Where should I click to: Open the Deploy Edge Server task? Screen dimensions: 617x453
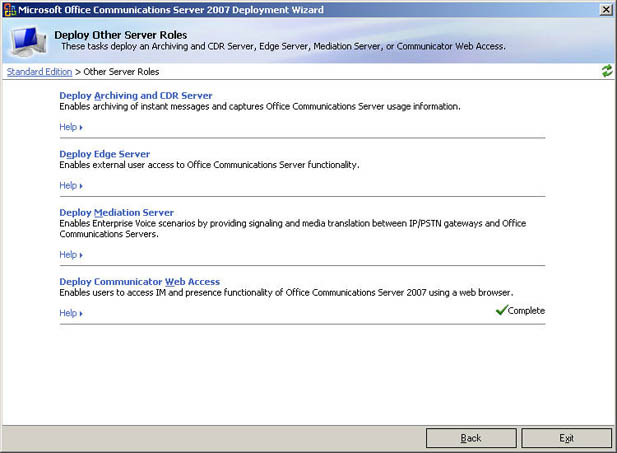(x=105, y=154)
